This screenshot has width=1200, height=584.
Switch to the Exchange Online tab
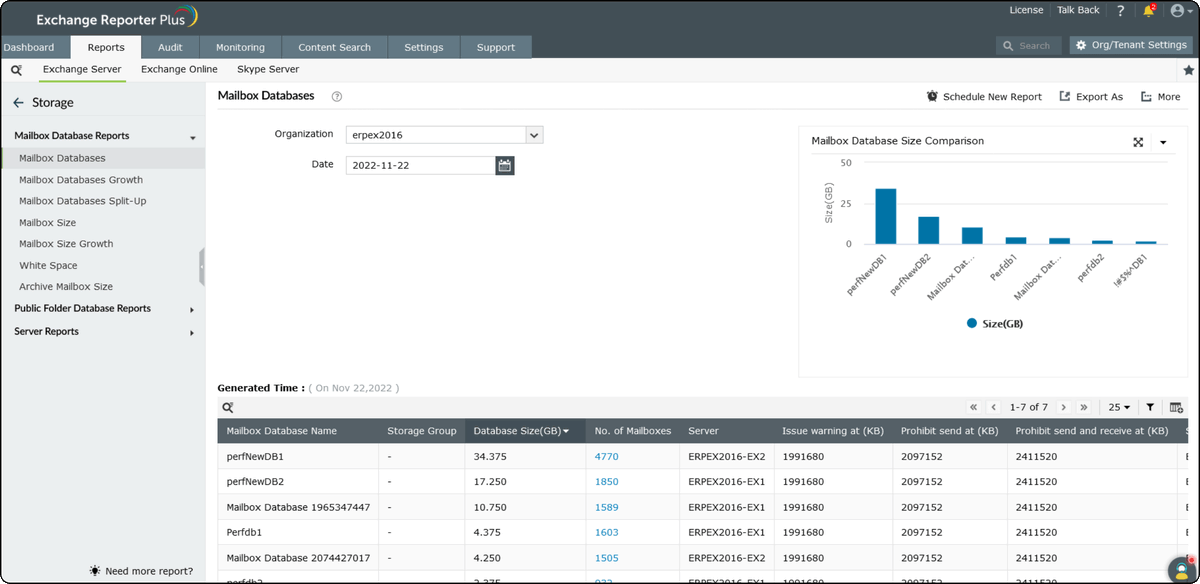click(179, 69)
